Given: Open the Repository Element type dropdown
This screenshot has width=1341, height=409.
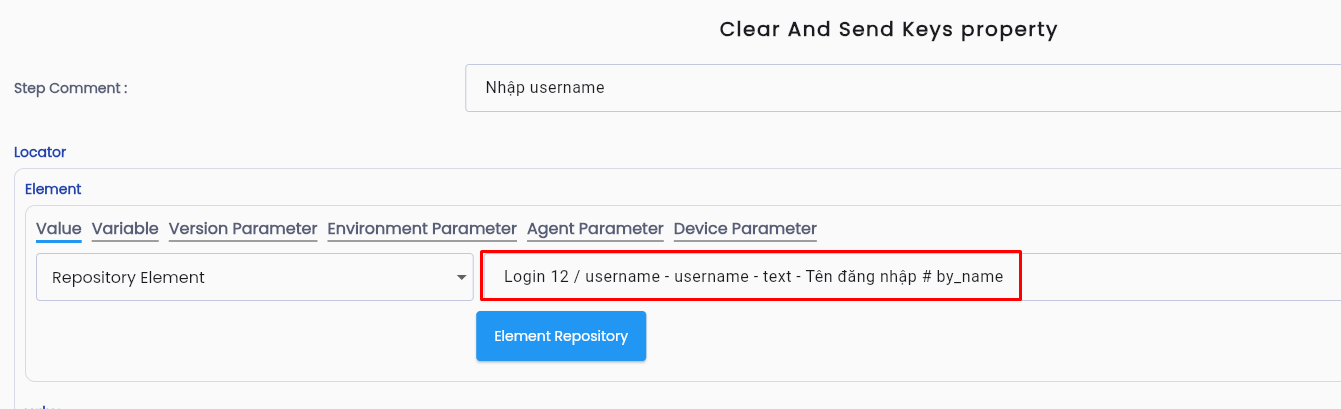Looking at the screenshot, I should pos(255,277).
